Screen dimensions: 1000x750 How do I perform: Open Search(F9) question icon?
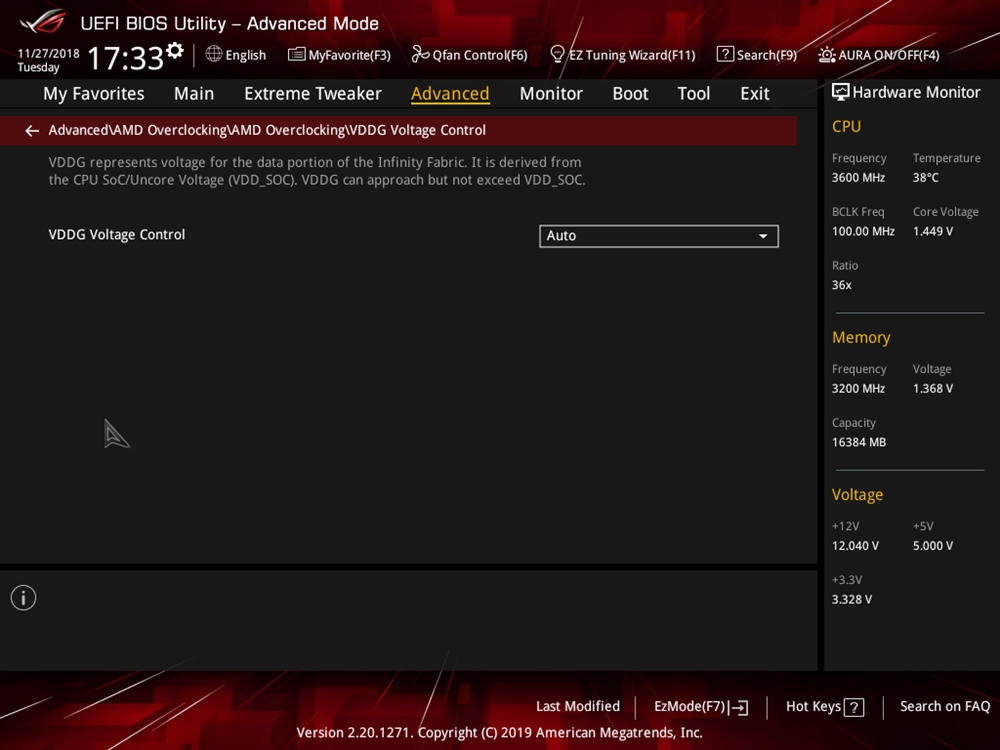pyautogui.click(x=725, y=54)
